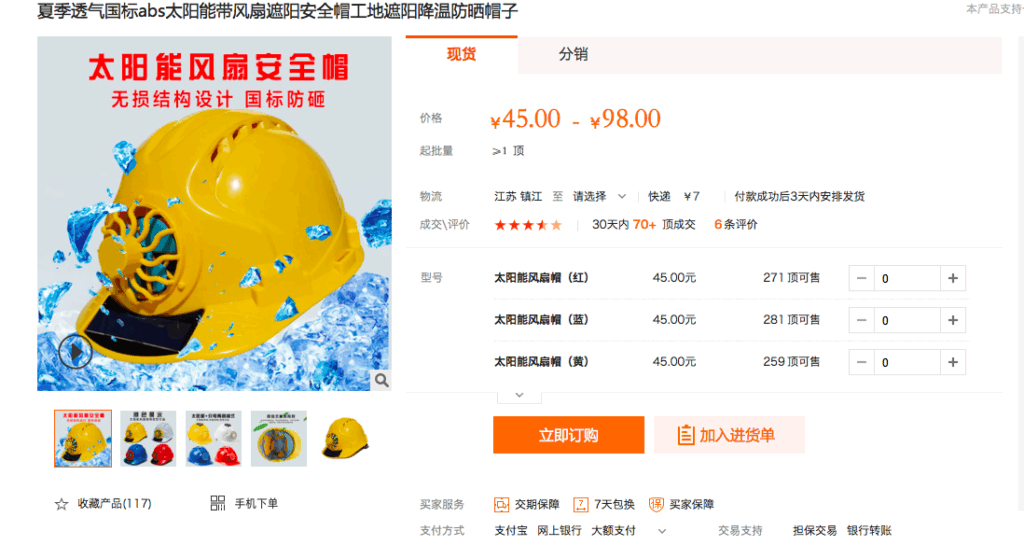
Task: Click the star icon to favorite the product
Action: coord(61,504)
